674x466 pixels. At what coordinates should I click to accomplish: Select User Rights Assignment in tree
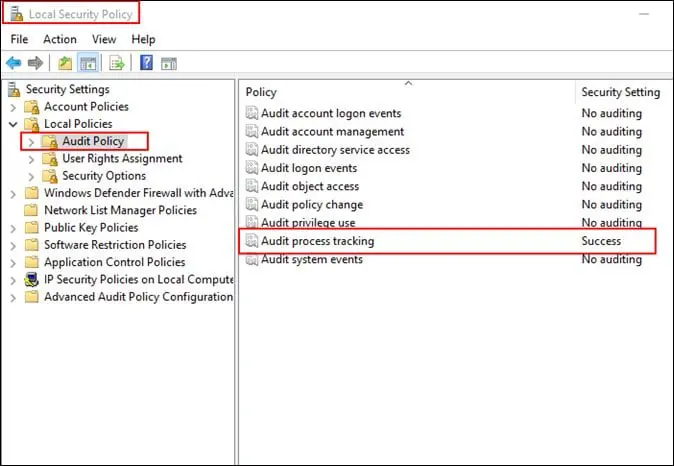pyautogui.click(x=122, y=159)
